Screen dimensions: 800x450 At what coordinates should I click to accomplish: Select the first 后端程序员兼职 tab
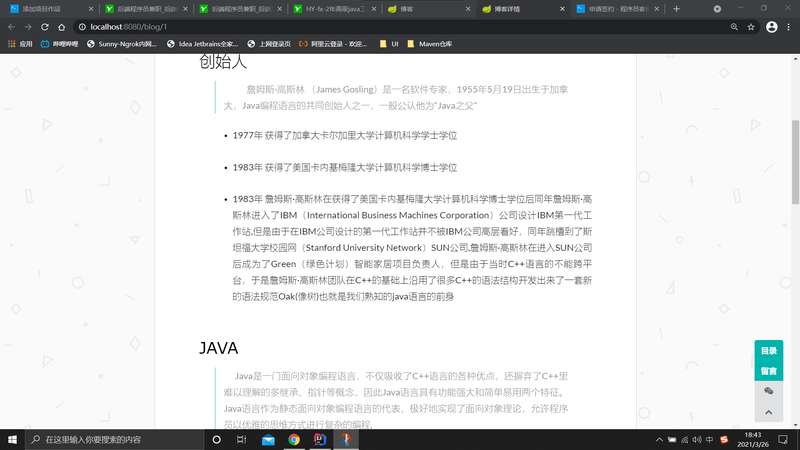147,9
